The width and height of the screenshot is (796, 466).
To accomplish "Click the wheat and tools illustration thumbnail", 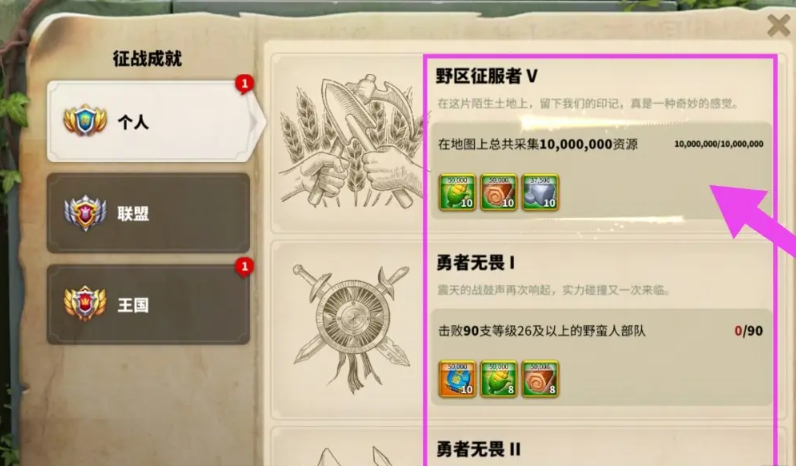I will coord(350,141).
